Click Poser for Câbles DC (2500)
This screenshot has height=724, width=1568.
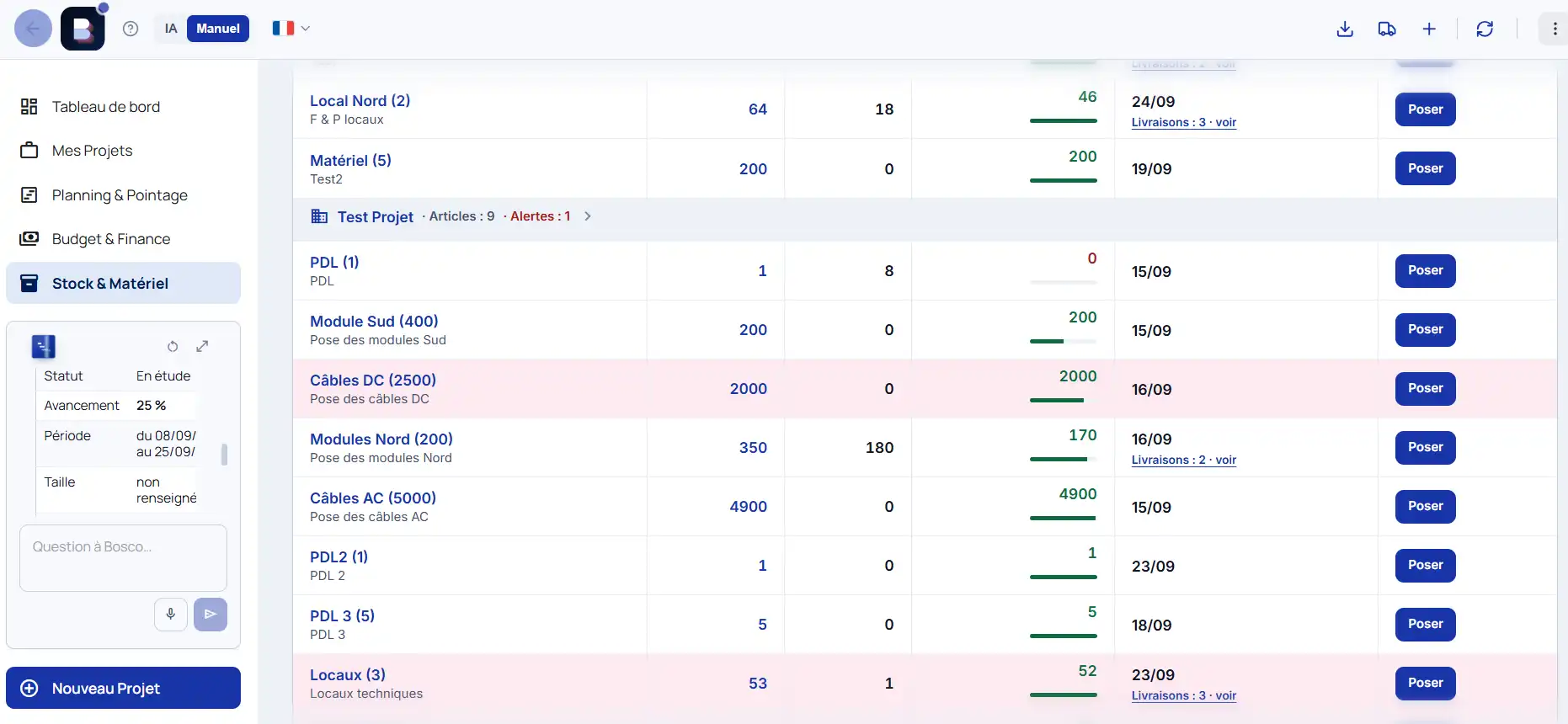1425,389
